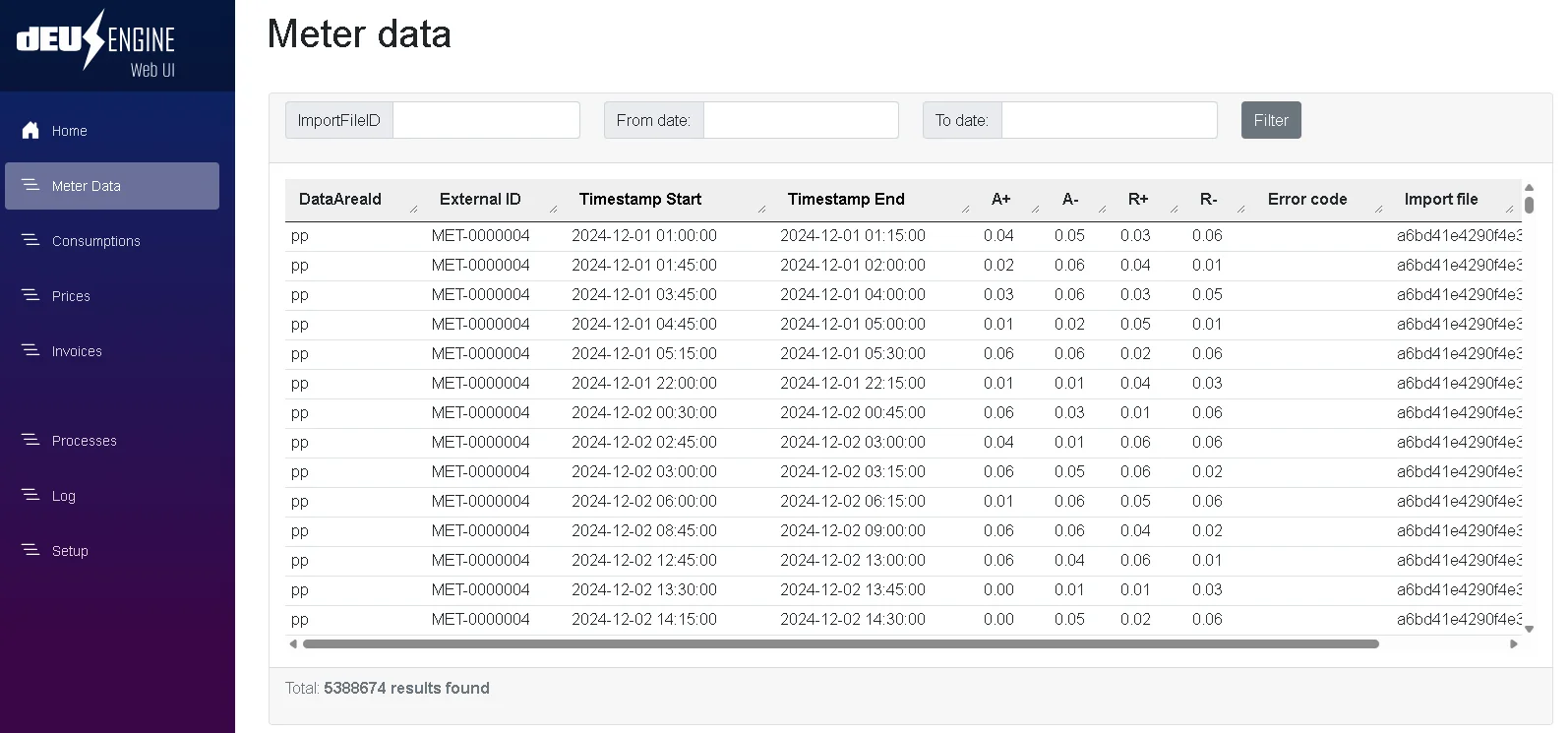Click the Invoices list icon
The height and width of the screenshot is (733, 1568).
click(x=30, y=350)
